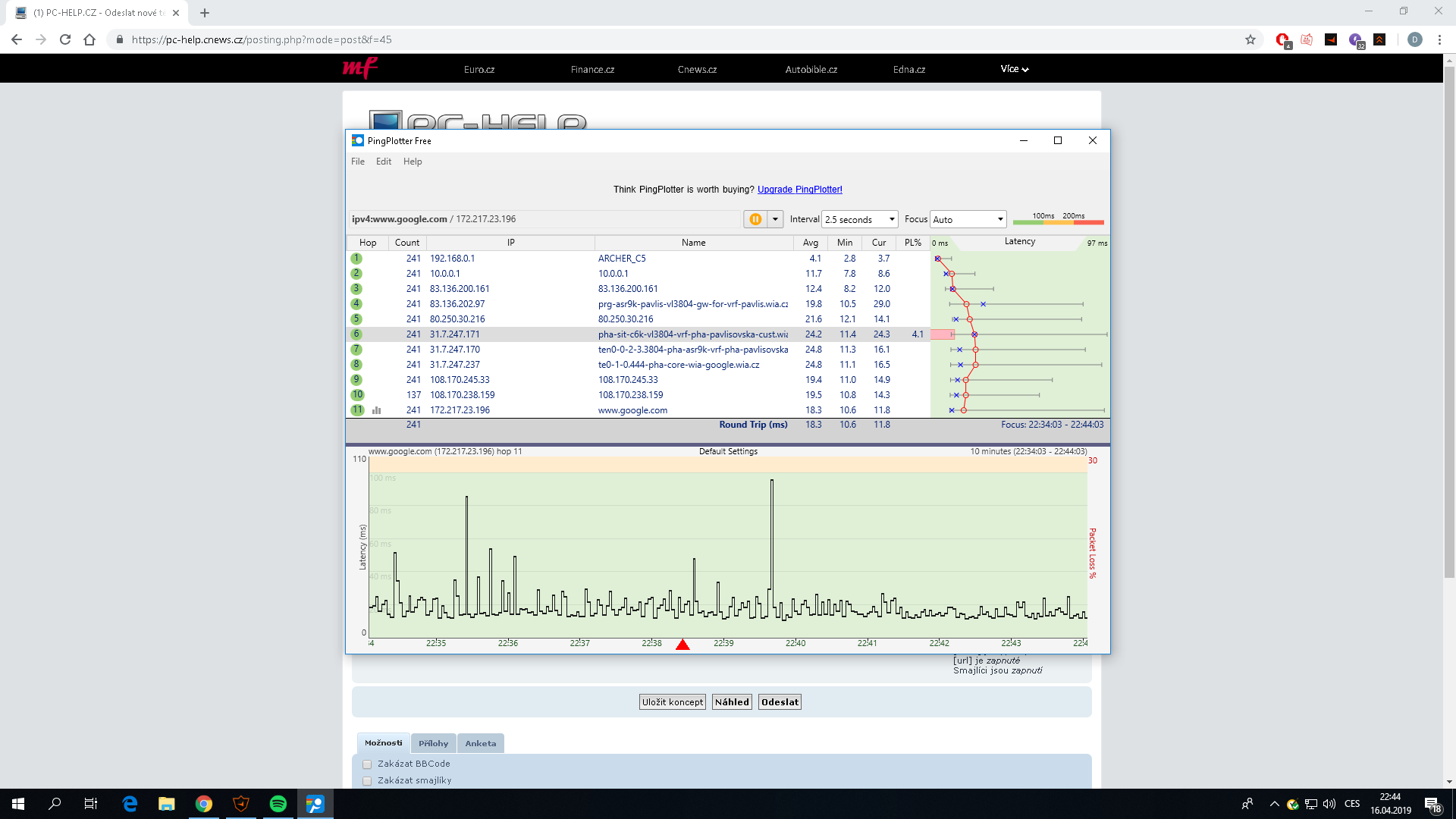The height and width of the screenshot is (819, 1456).
Task: Open File Explorer from the taskbar
Action: (x=166, y=804)
